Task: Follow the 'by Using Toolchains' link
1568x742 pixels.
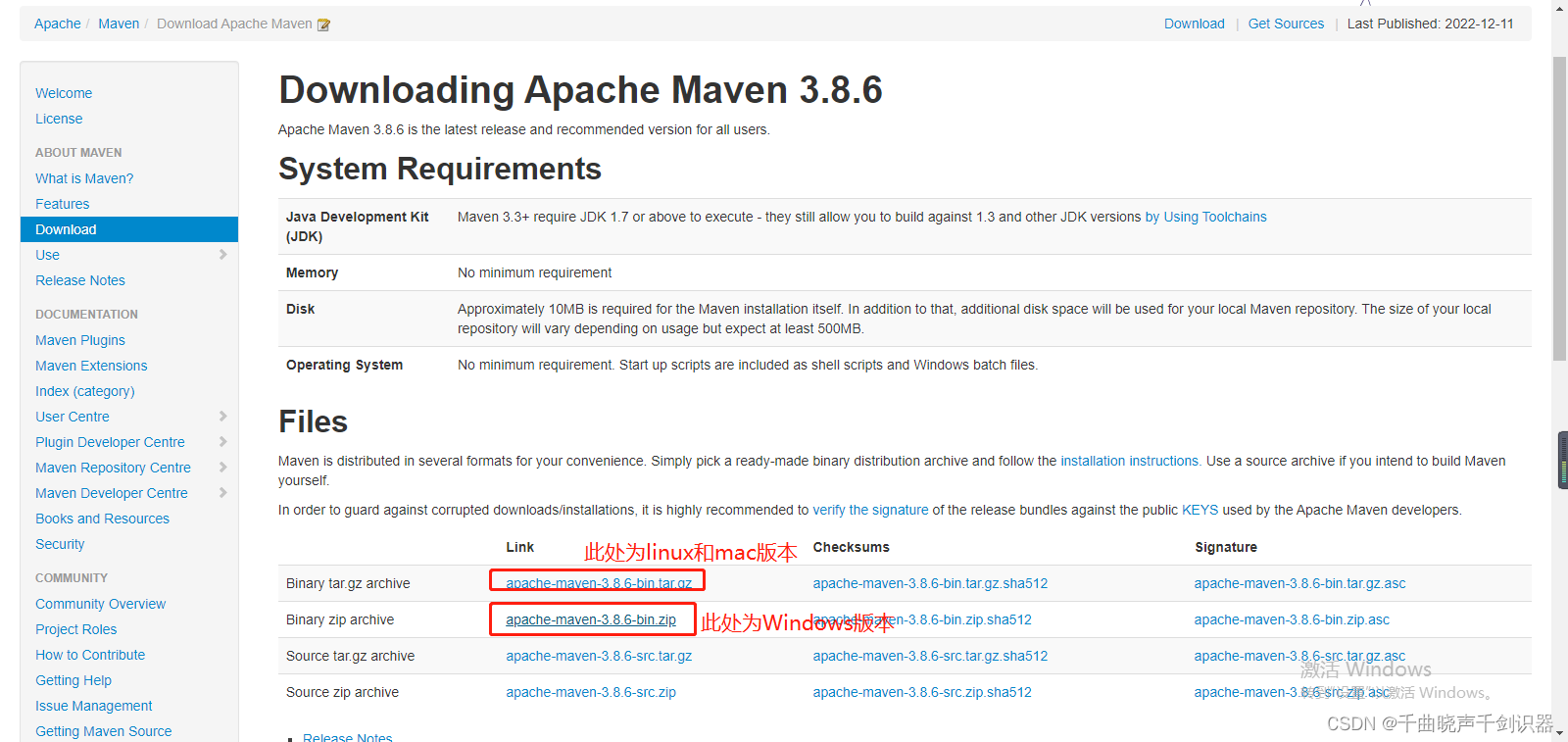Action: point(1205,217)
